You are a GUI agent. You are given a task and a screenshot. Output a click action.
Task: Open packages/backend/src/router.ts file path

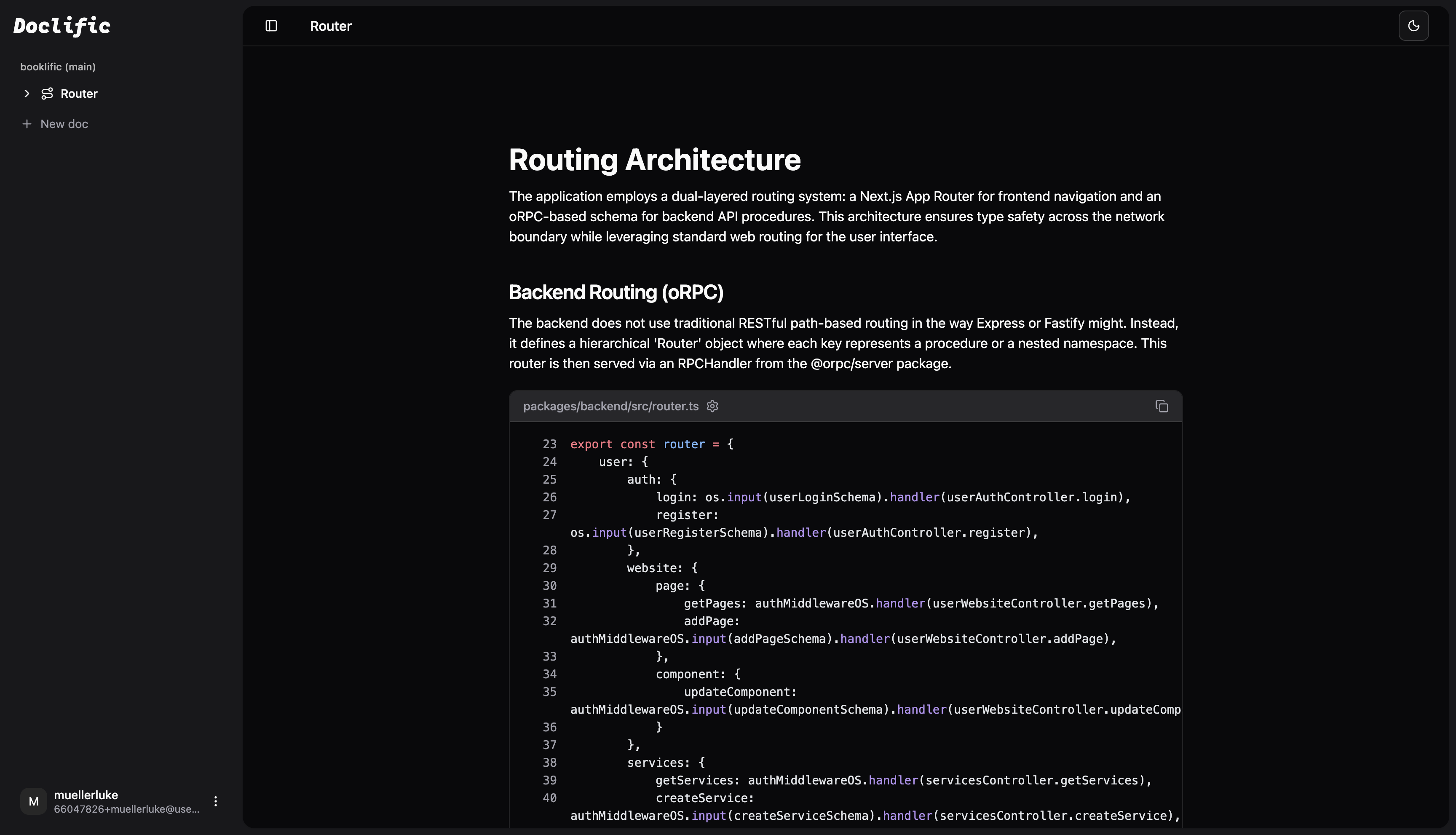tap(611, 407)
